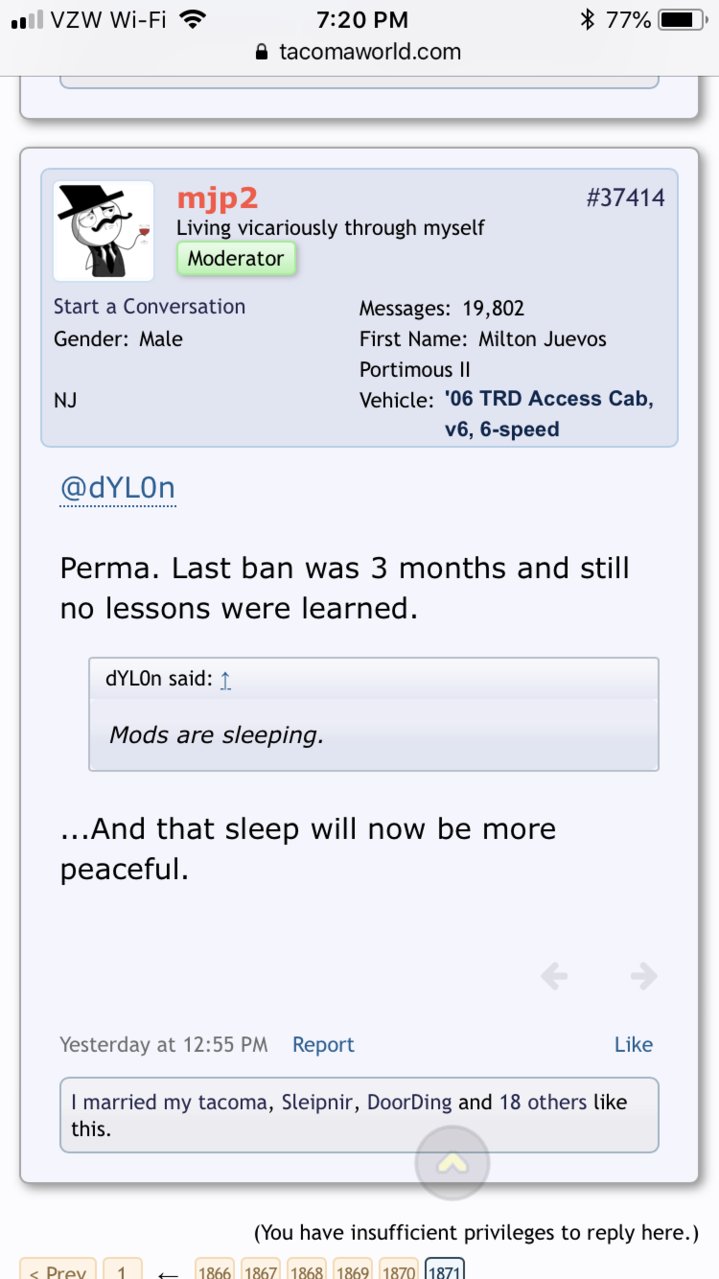Open DoorDing's profile from the likes list
Image resolution: width=719 pixels, height=1279 pixels.
pyautogui.click(x=410, y=1102)
